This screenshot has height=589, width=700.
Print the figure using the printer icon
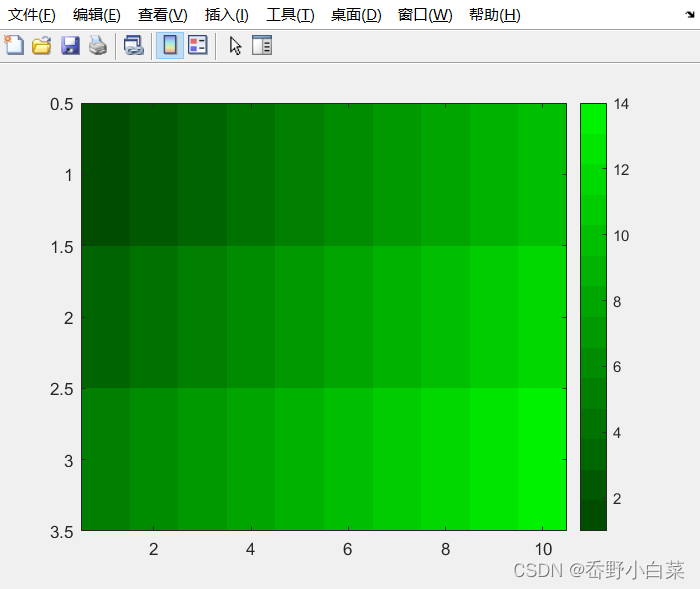pos(98,46)
